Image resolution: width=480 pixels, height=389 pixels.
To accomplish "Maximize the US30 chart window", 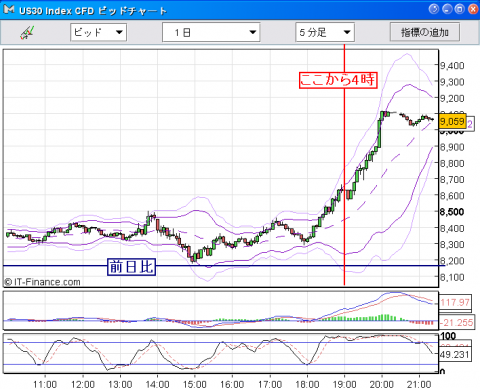I will pos(460,9).
